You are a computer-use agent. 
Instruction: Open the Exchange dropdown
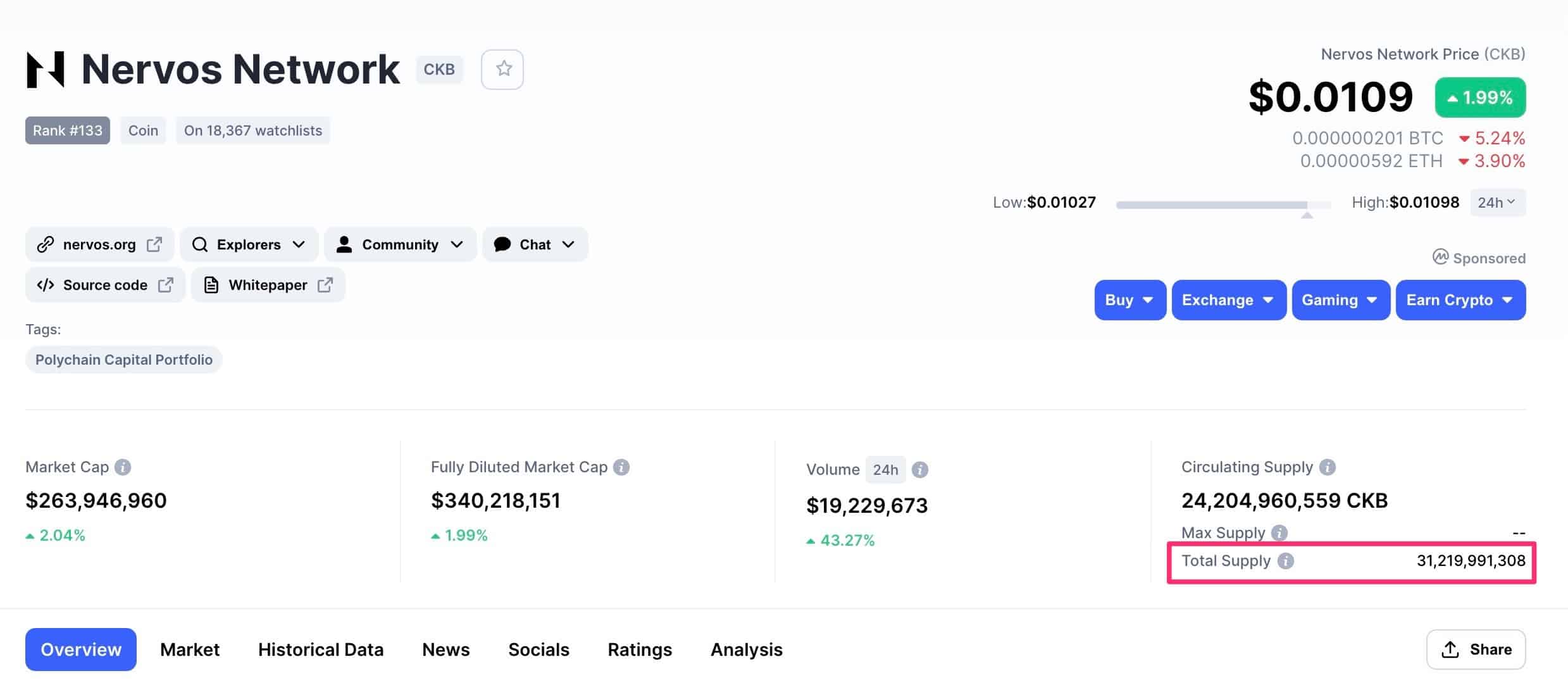point(1229,300)
